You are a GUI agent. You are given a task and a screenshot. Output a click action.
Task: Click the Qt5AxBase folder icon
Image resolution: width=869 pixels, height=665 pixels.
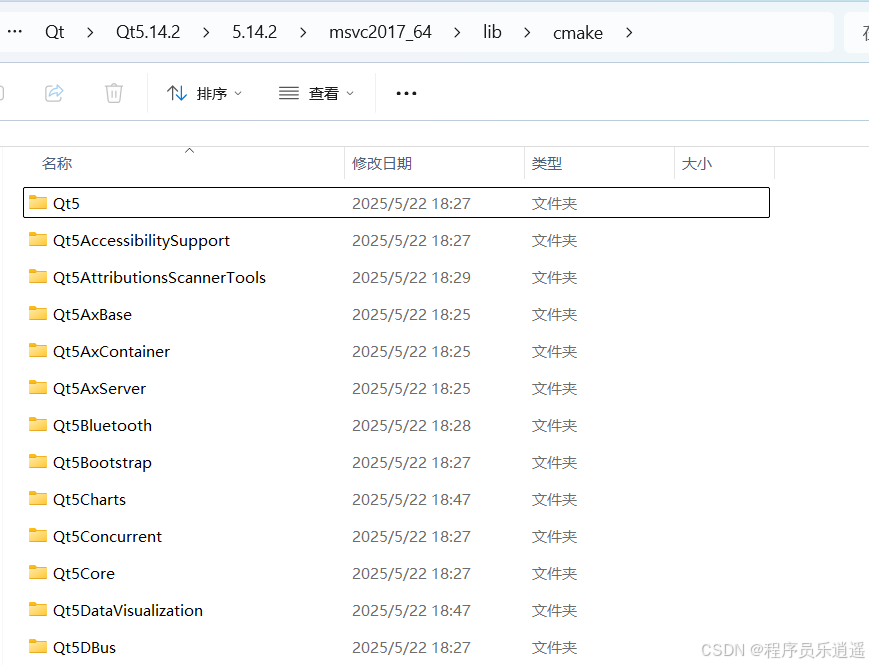pos(38,314)
